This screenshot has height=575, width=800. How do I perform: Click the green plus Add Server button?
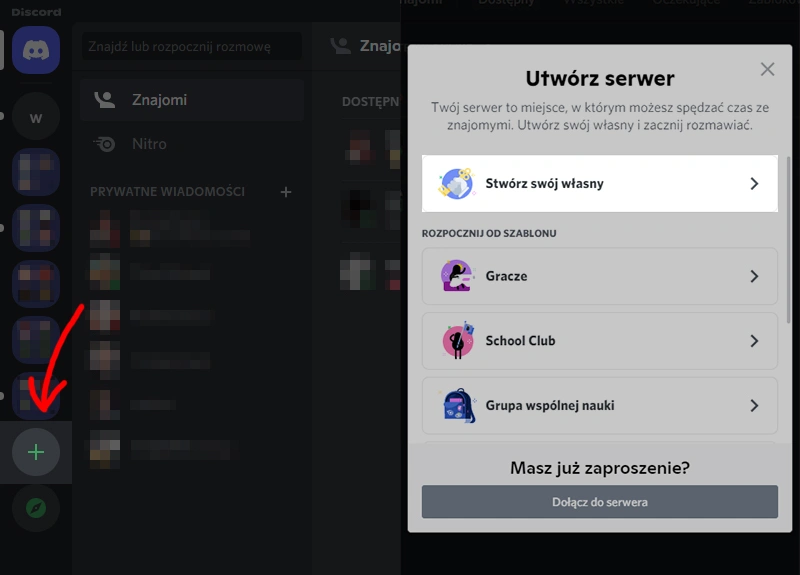pyautogui.click(x=36, y=452)
